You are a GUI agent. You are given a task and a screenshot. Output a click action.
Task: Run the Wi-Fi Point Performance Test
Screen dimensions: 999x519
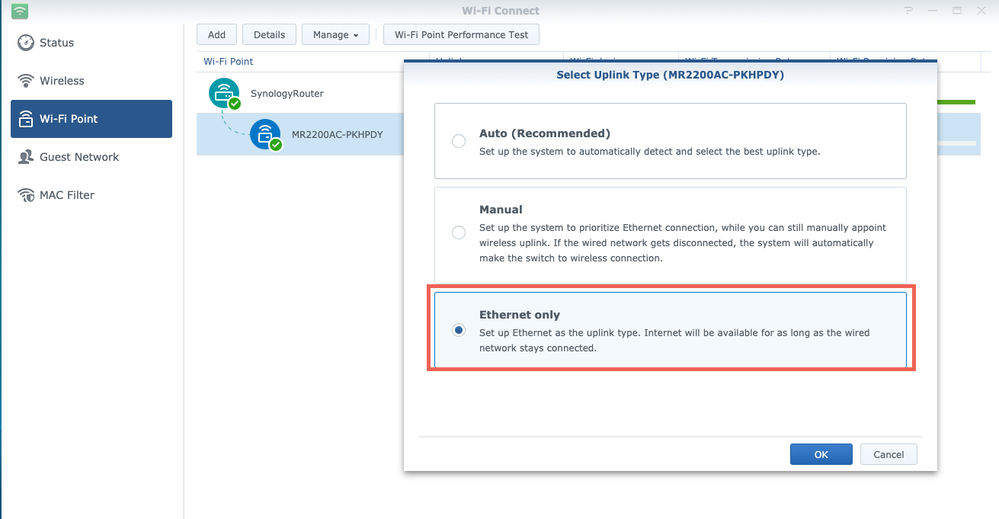pyautogui.click(x=461, y=34)
